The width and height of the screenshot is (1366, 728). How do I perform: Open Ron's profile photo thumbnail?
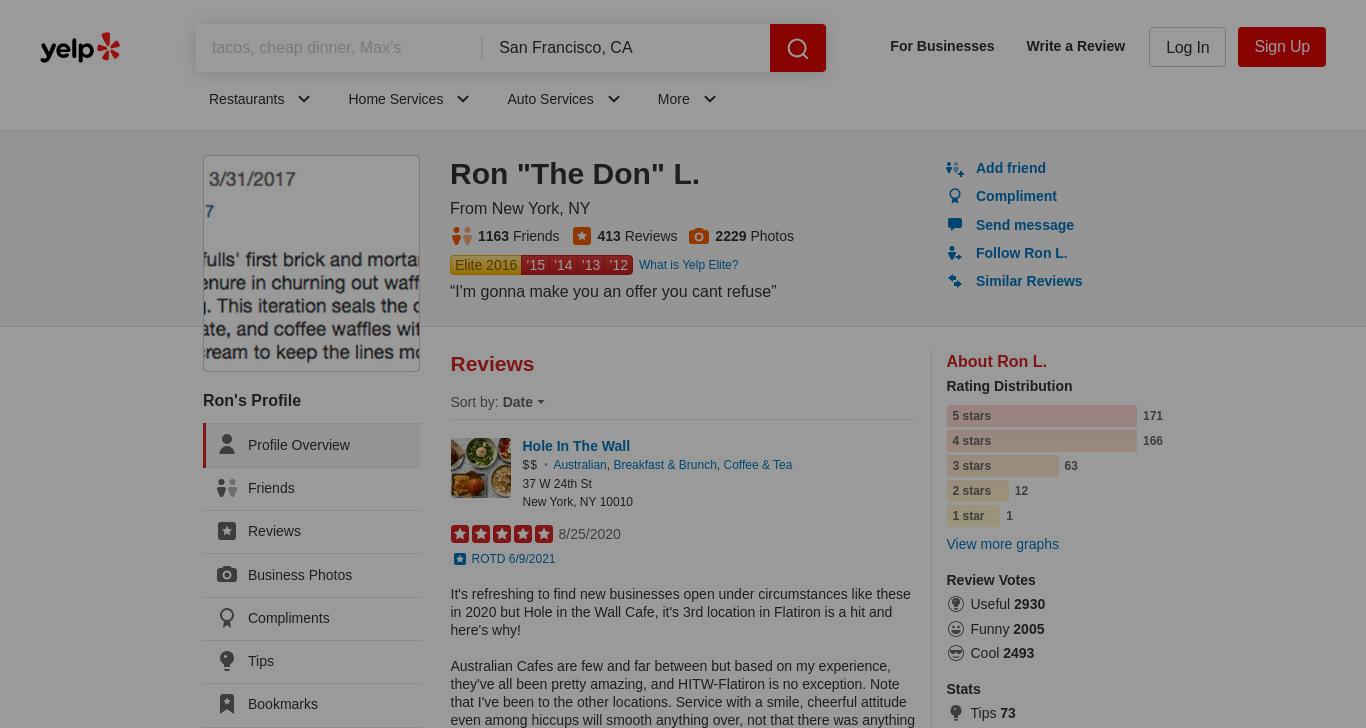click(x=312, y=263)
